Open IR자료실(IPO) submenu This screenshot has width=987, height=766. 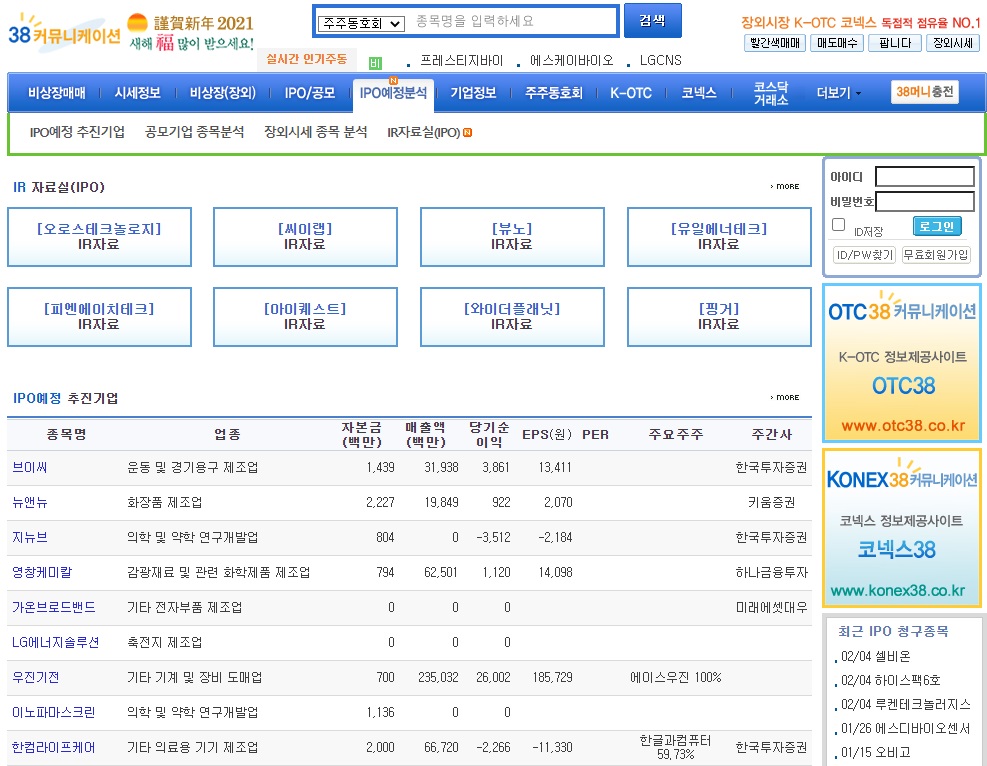424,132
